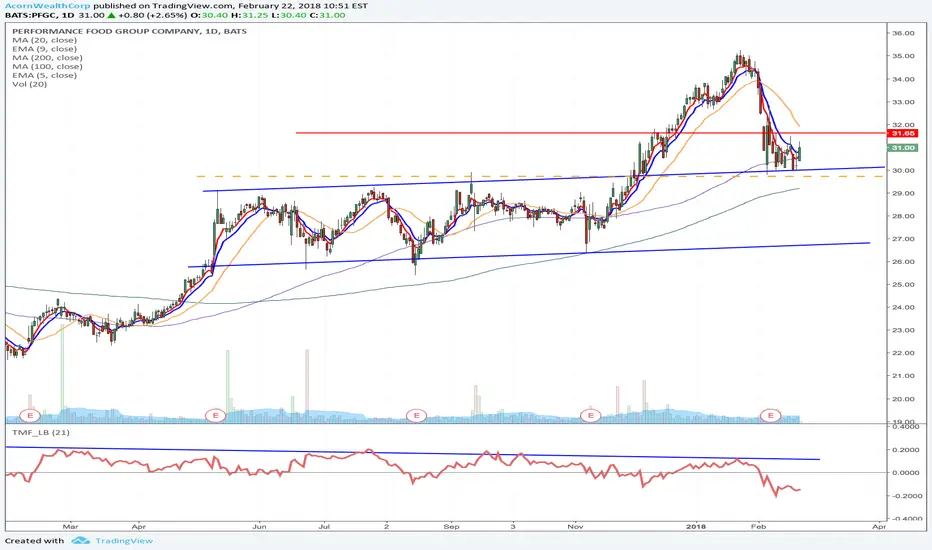Click the '0.2000' TMF axis label
This screenshot has height=550, width=932.
[x=905, y=450]
